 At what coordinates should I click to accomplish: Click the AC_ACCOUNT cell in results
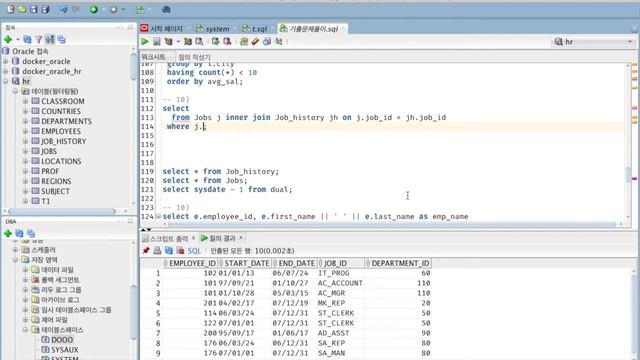pyautogui.click(x=340, y=283)
